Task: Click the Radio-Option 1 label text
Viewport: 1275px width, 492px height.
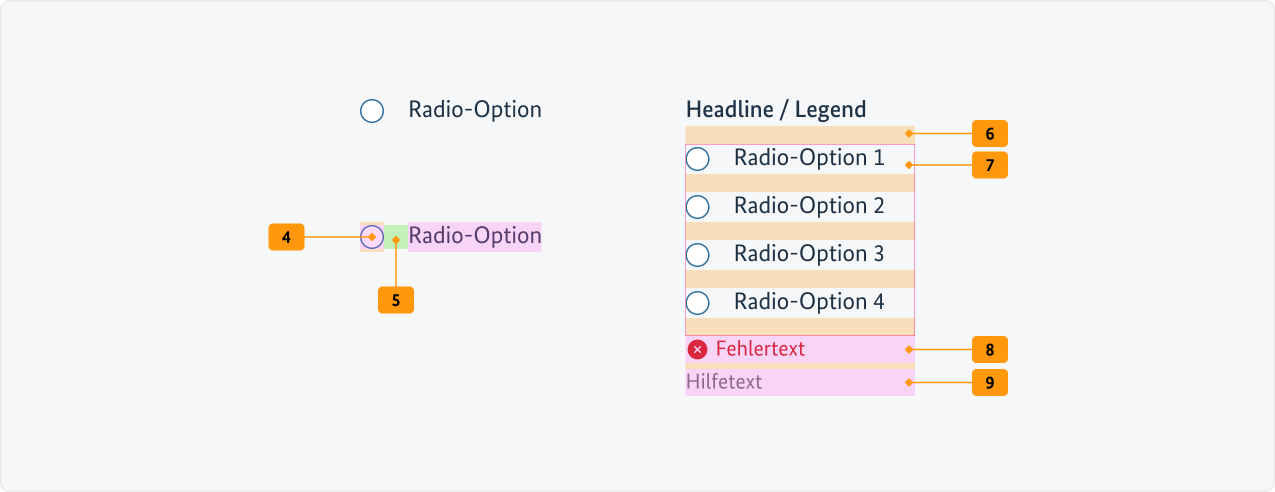Action: pyautogui.click(x=809, y=158)
